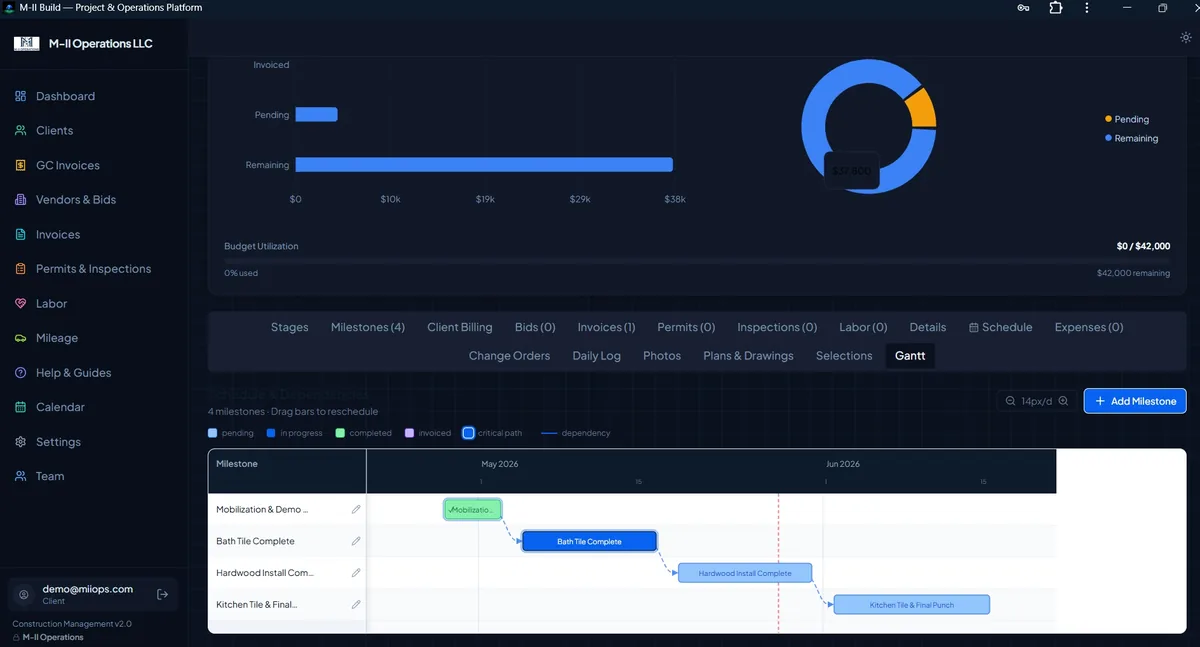1200x647 pixels.
Task: Switch to the Daily Log tab
Action: point(596,356)
